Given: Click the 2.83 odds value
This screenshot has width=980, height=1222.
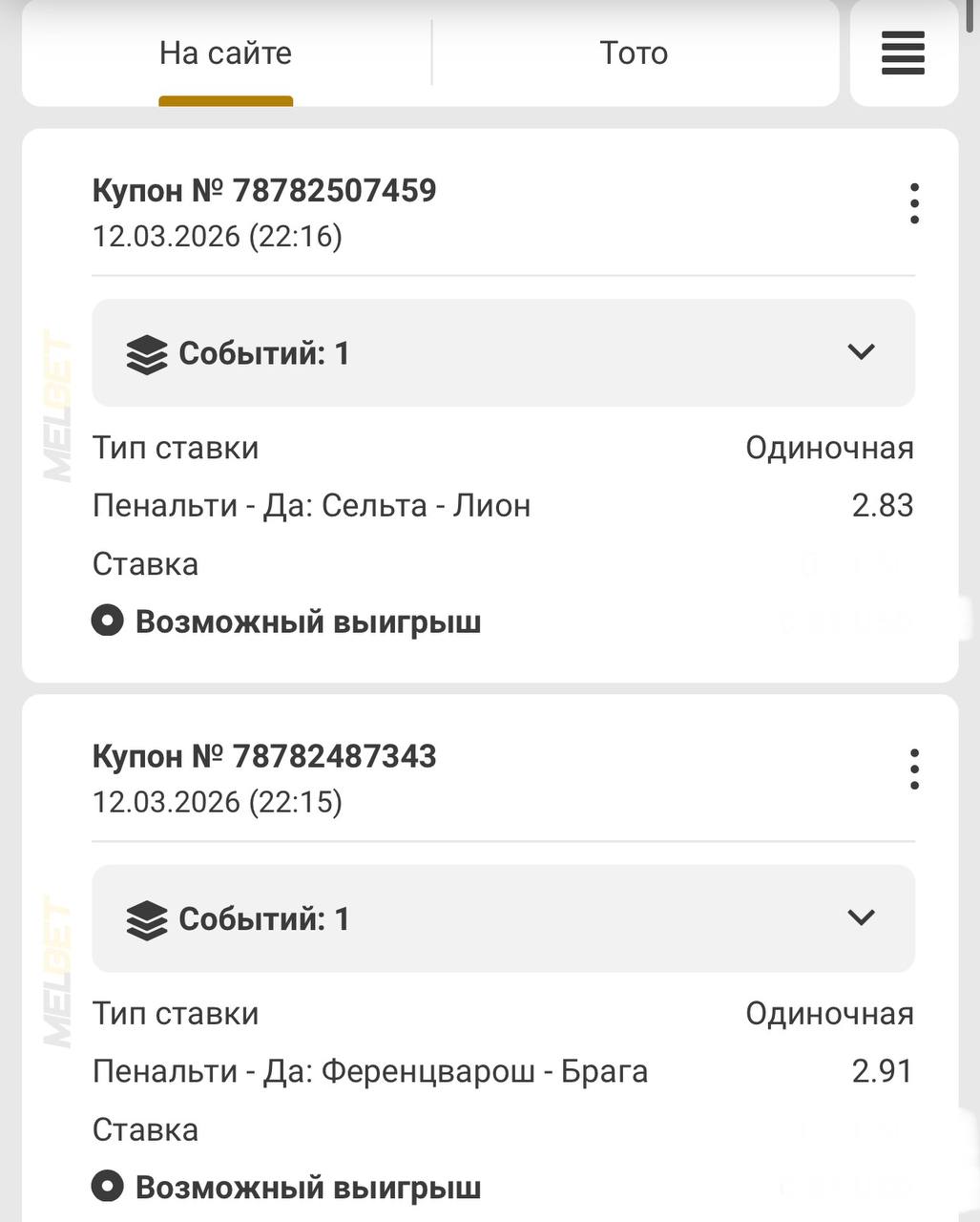Looking at the screenshot, I should [883, 506].
